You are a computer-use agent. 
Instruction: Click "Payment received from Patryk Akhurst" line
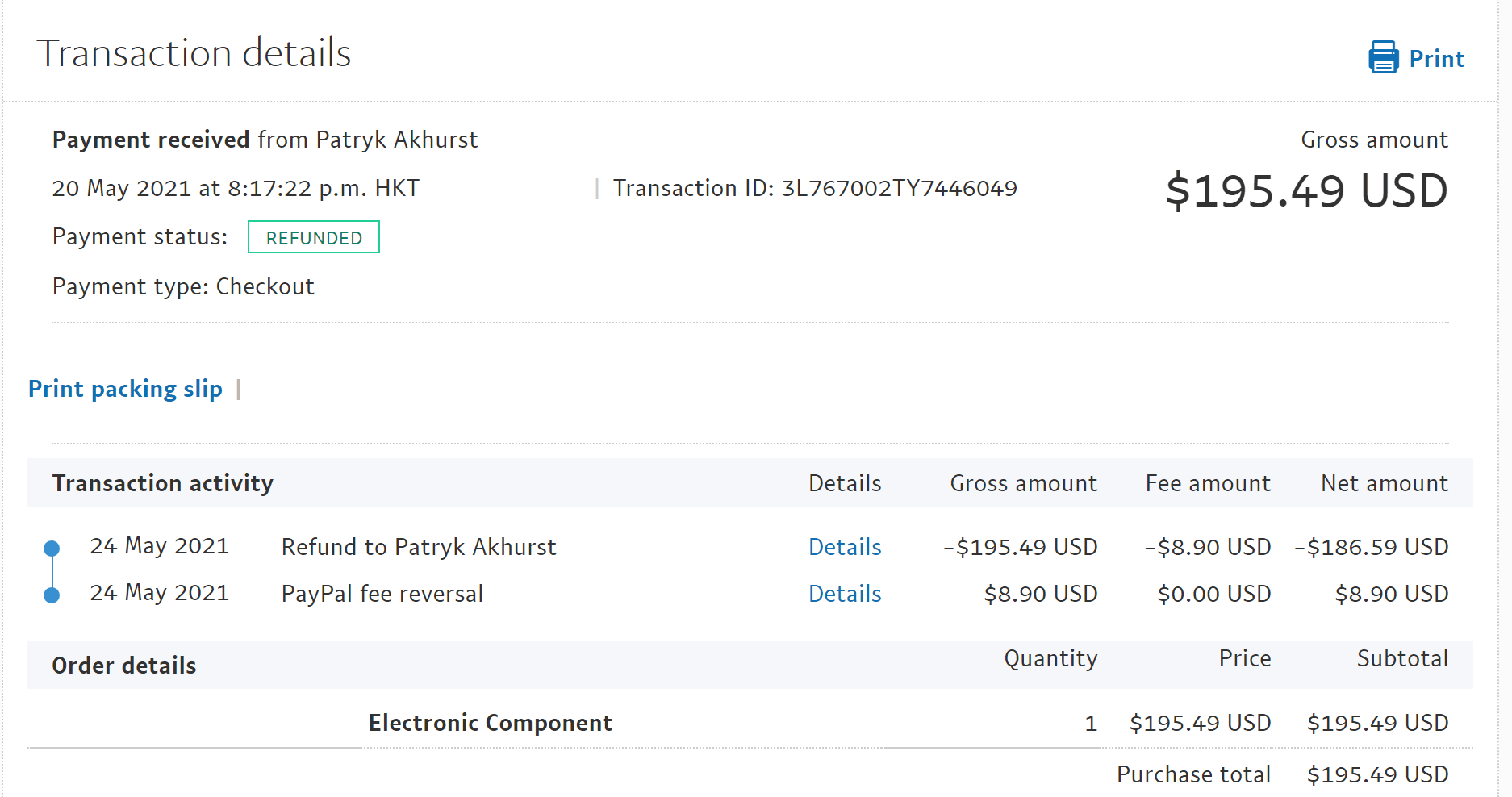click(x=265, y=140)
